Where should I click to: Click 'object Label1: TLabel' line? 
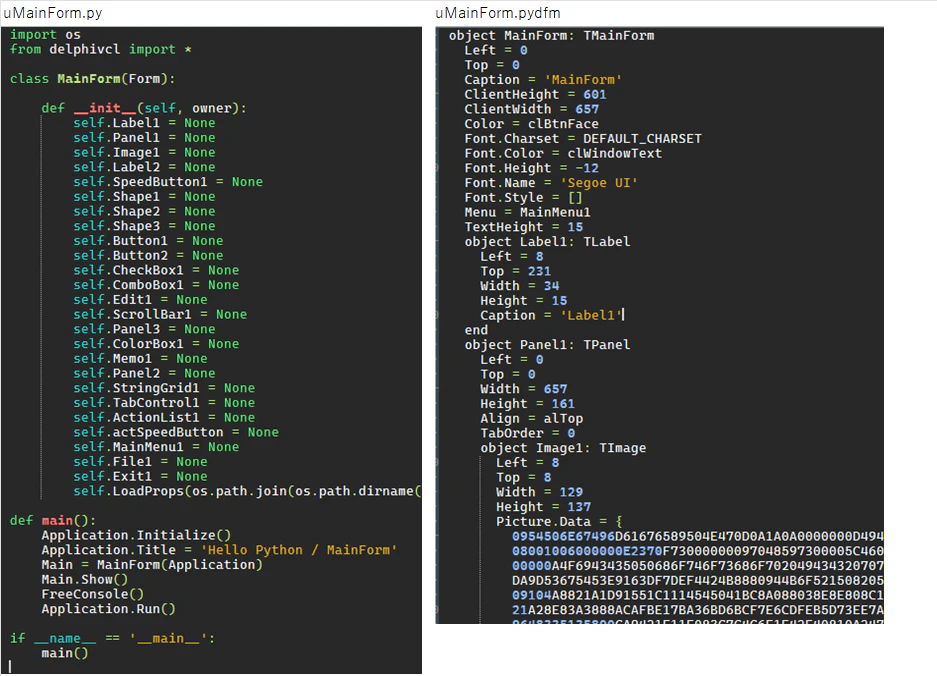(x=547, y=241)
